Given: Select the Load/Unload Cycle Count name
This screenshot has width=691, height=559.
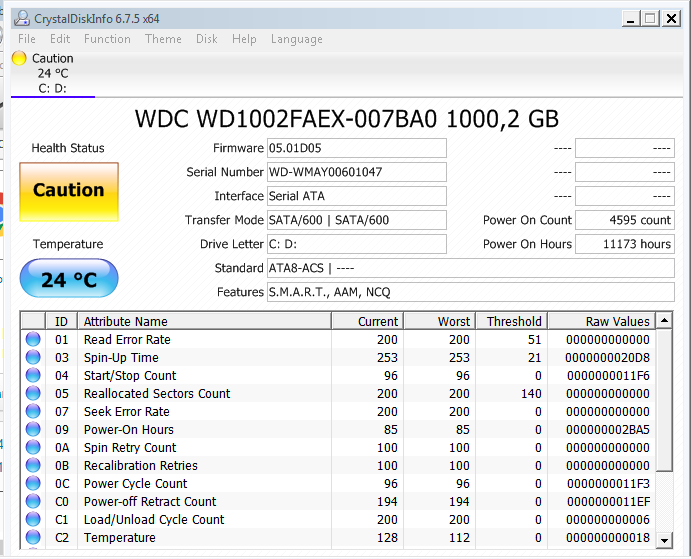Looking at the screenshot, I should 154,519.
